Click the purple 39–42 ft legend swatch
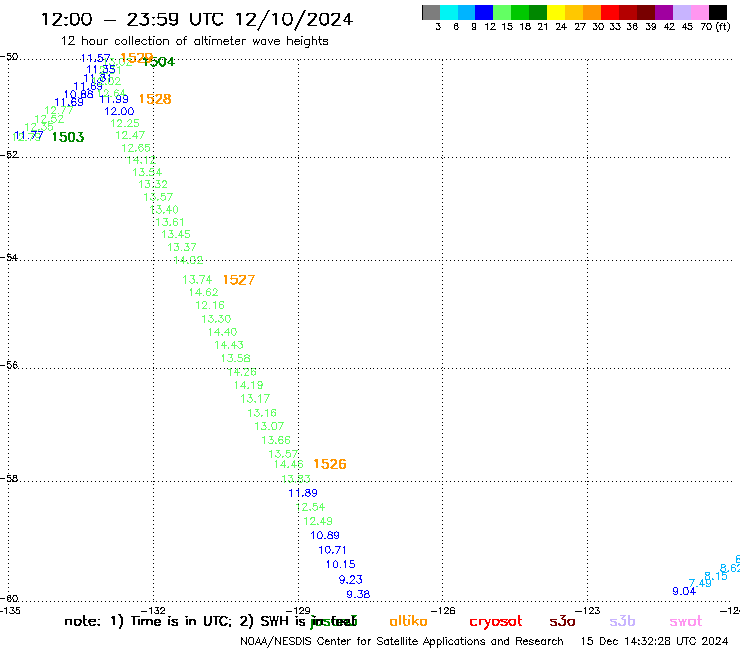The width and height of the screenshot is (740, 650). point(663,12)
